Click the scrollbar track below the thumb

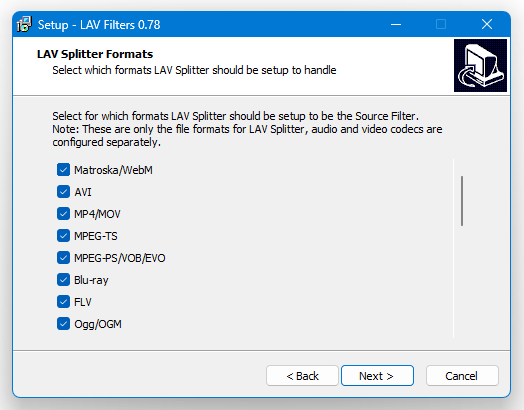pyautogui.click(x=462, y=282)
